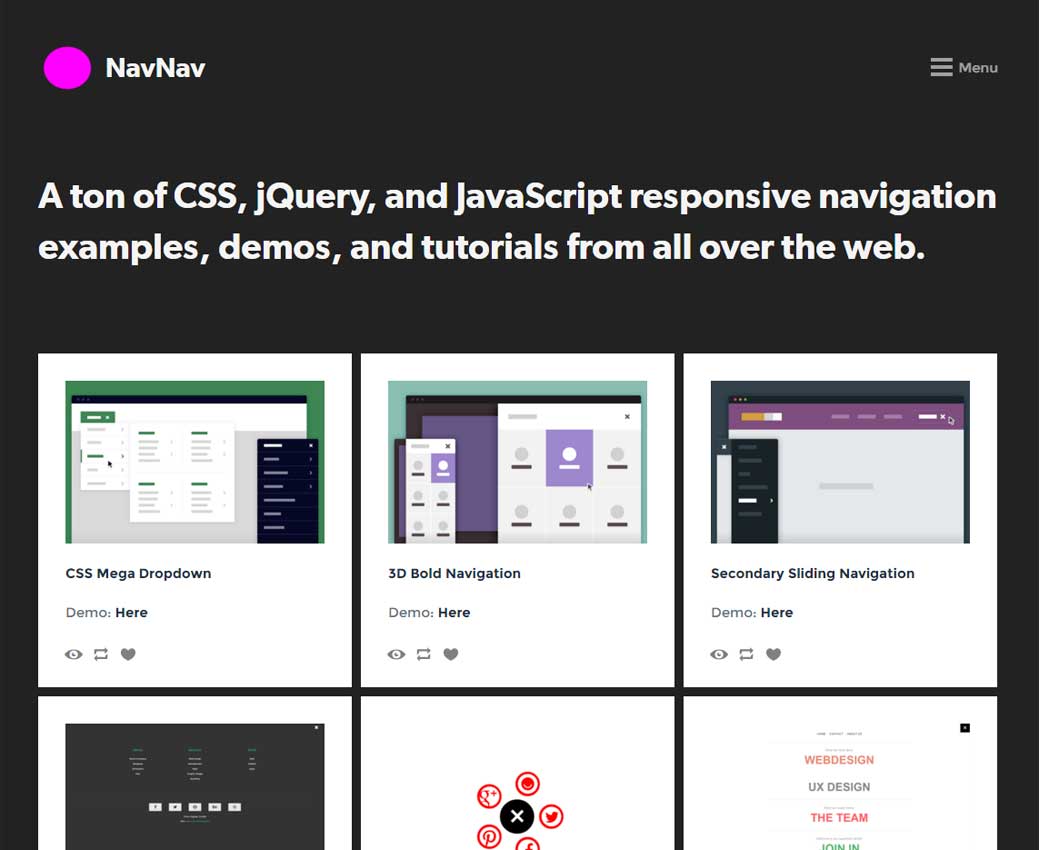Open the Secondary Sliding Navigation demo Here link
The height and width of the screenshot is (850, 1040).
click(776, 612)
